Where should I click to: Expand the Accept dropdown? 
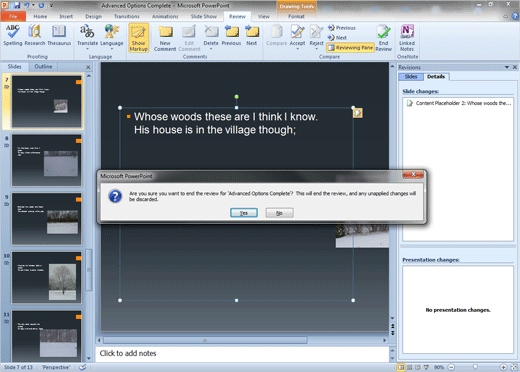[x=297, y=49]
